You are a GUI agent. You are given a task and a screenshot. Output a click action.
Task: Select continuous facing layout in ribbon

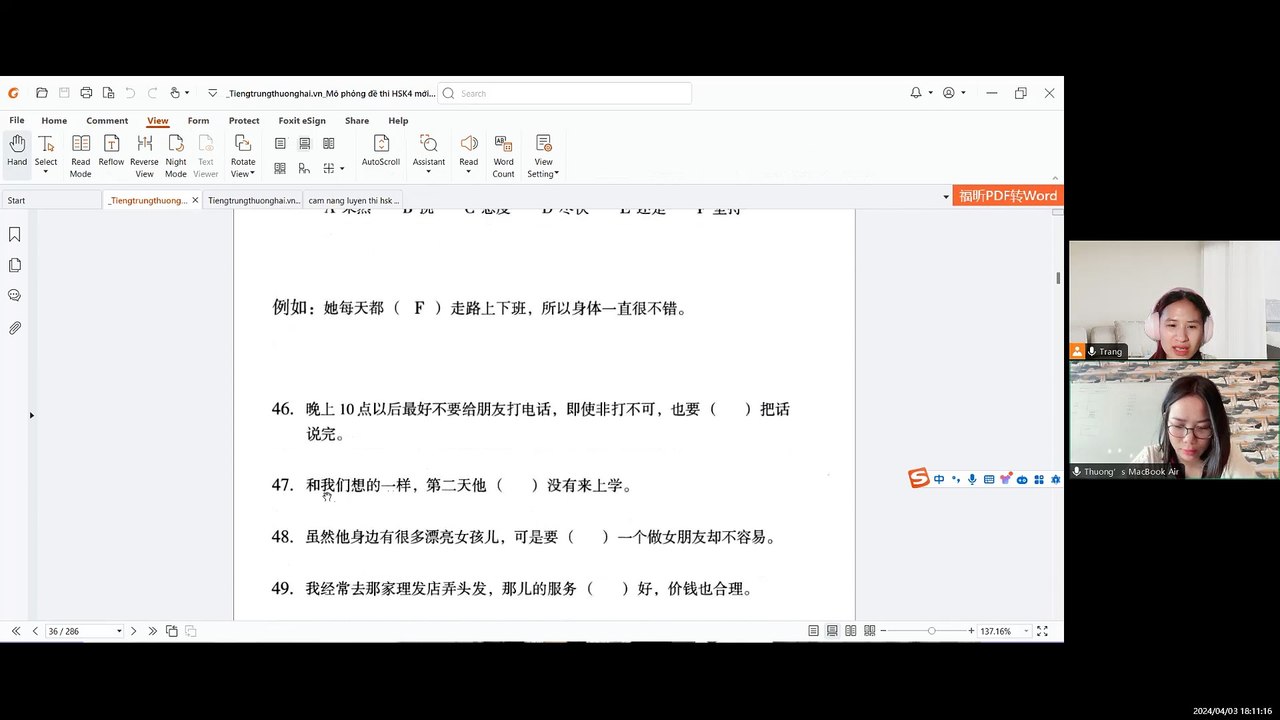pos(280,168)
